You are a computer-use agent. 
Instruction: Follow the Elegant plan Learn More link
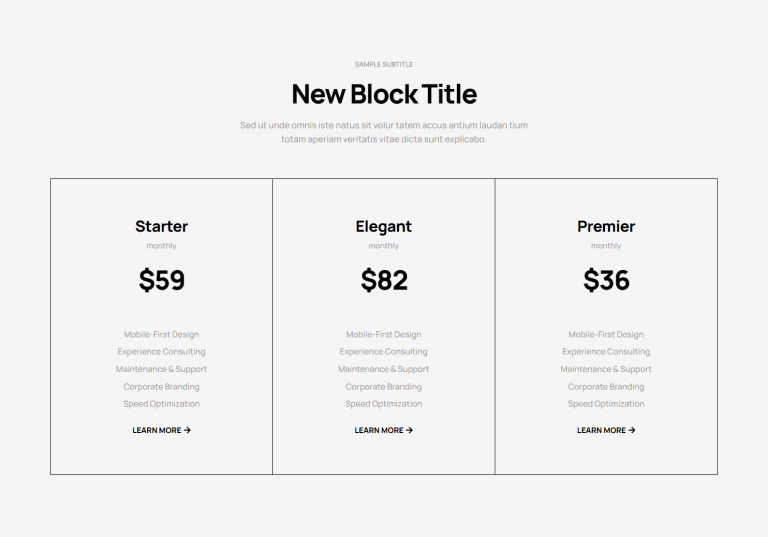(379, 431)
